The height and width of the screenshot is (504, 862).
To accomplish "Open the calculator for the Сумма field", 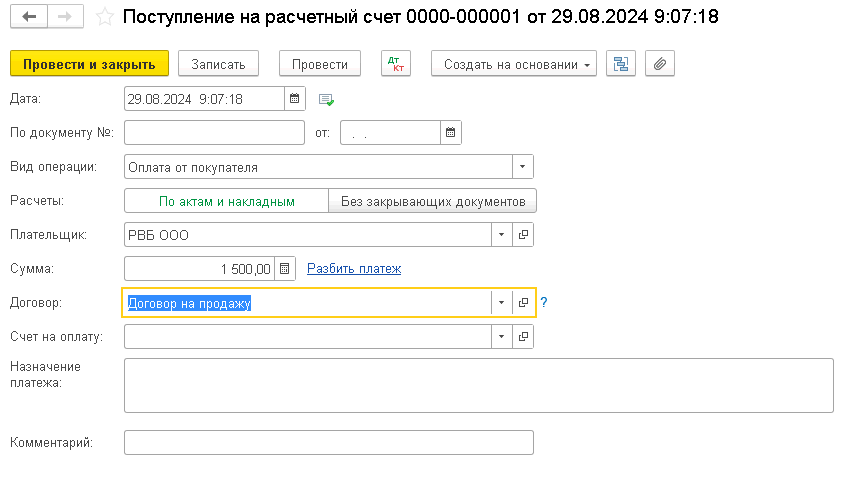I will [x=285, y=269].
